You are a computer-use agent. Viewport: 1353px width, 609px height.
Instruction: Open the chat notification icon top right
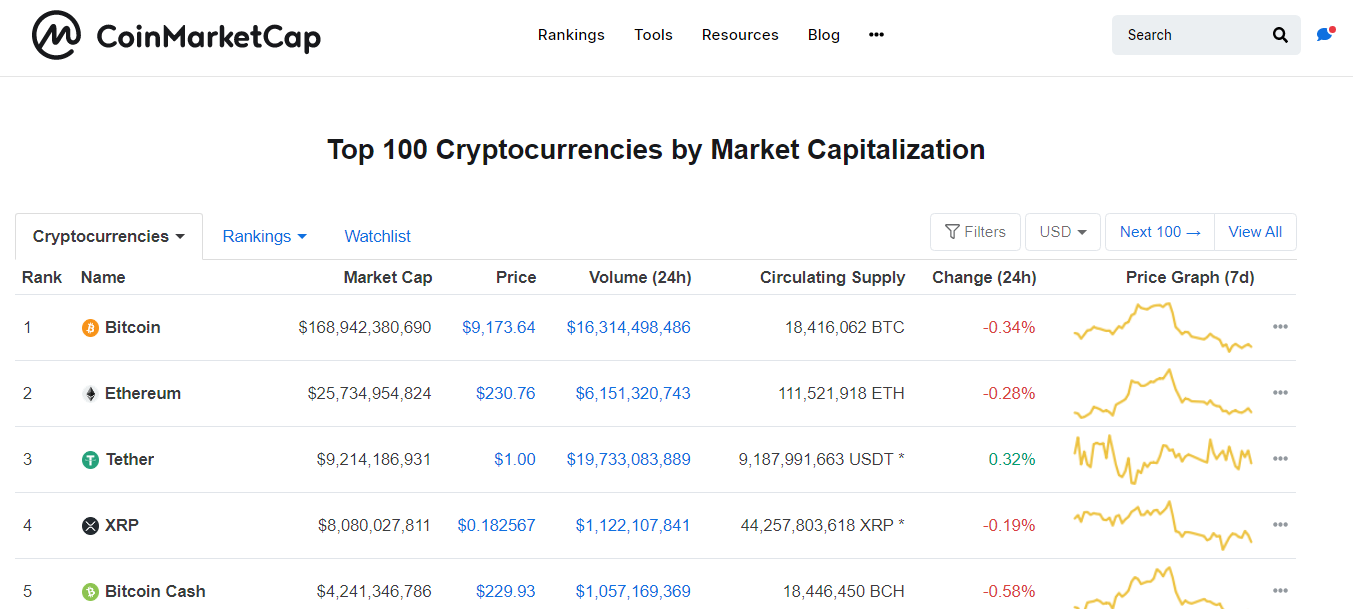[x=1325, y=34]
